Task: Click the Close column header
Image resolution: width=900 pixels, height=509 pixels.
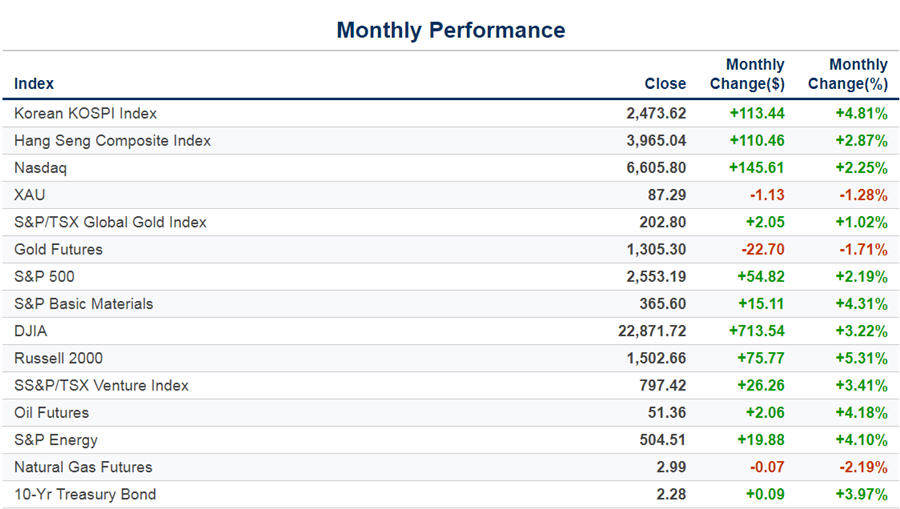Action: (665, 84)
